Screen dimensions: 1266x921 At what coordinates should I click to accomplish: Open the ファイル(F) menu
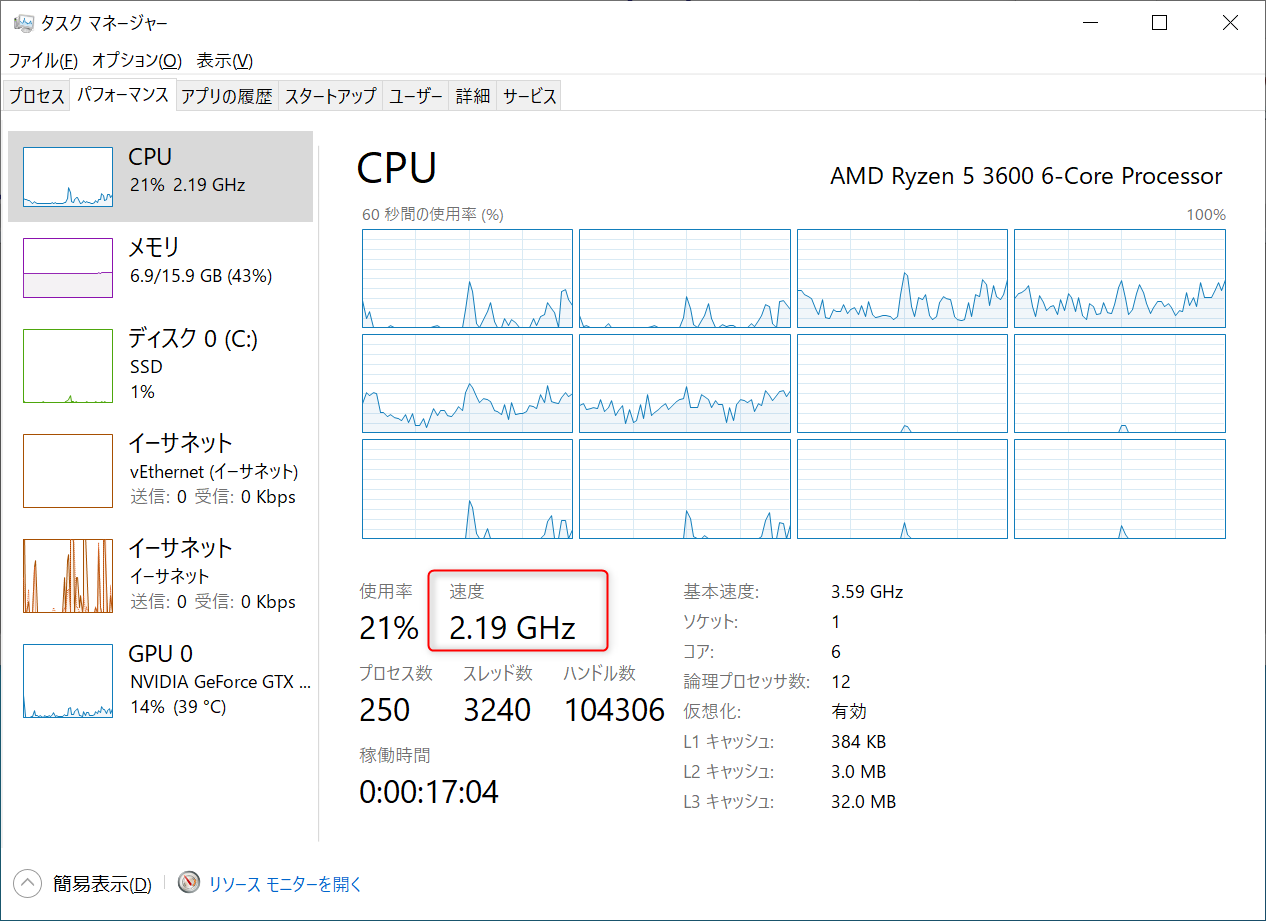(43, 61)
